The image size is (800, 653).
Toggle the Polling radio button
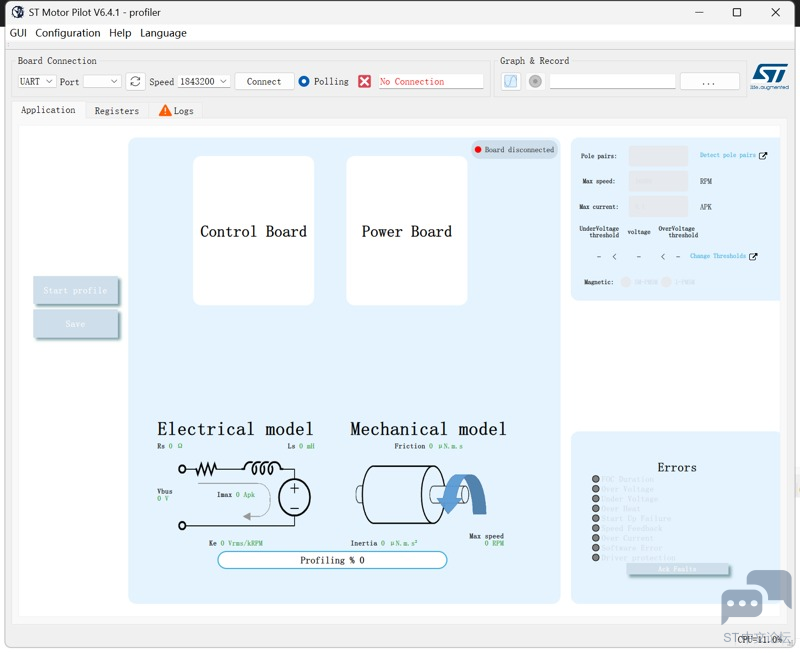pyautogui.click(x=304, y=81)
